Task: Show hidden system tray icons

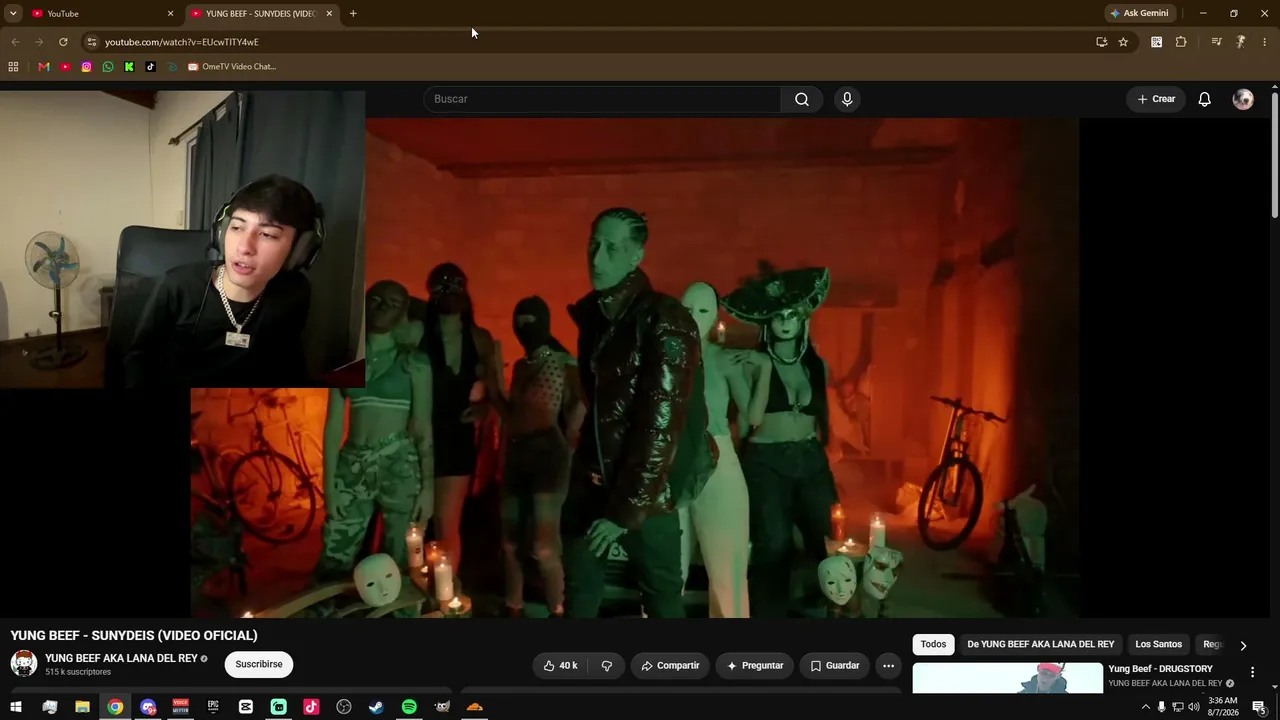Action: pyautogui.click(x=1146, y=707)
